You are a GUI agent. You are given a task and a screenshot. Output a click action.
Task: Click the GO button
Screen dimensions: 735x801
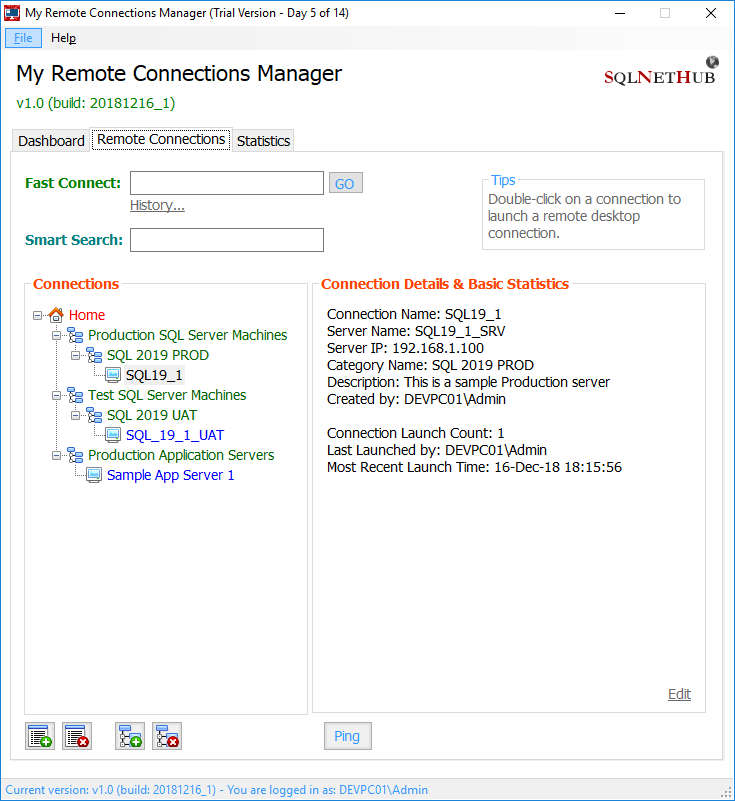point(345,183)
